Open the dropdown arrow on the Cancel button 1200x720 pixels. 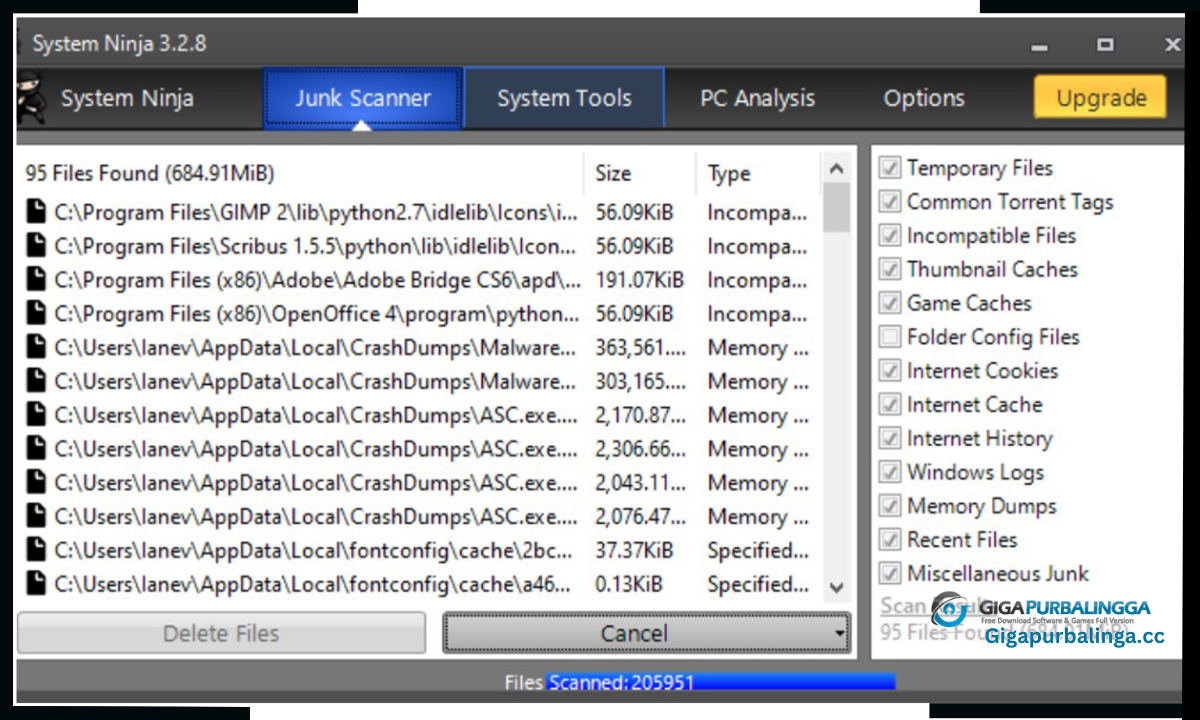838,634
